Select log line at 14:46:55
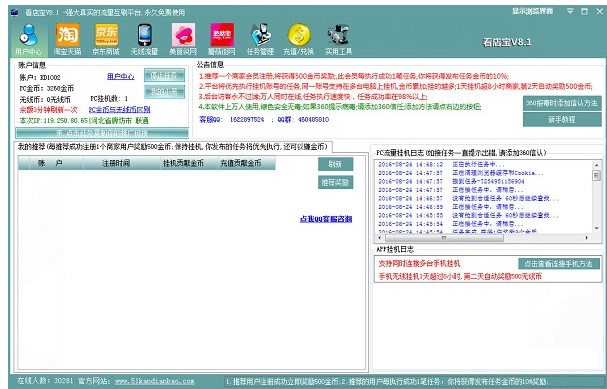 pyautogui.click(x=451, y=207)
